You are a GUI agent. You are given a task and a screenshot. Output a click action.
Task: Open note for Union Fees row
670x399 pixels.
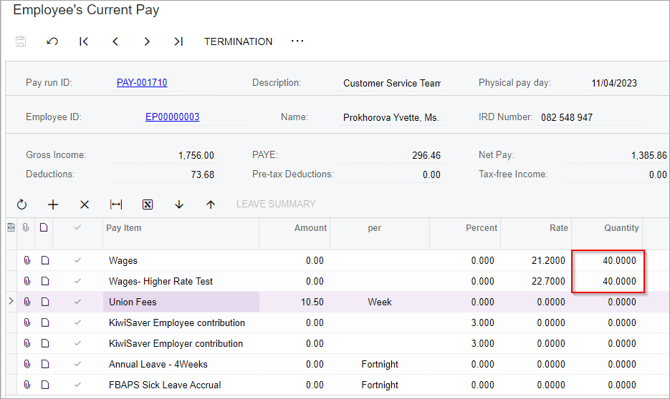45,302
